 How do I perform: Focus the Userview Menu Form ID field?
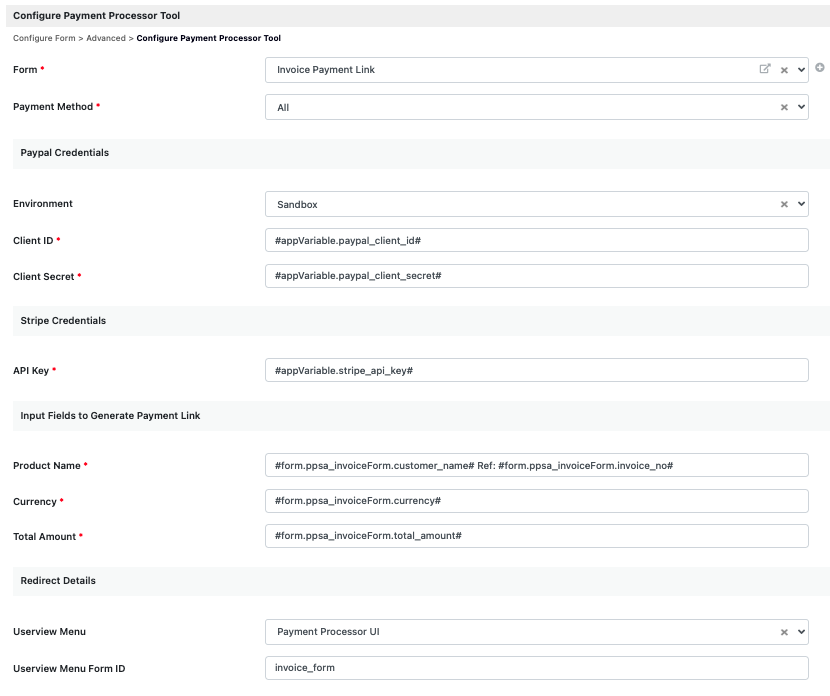[x=536, y=668]
